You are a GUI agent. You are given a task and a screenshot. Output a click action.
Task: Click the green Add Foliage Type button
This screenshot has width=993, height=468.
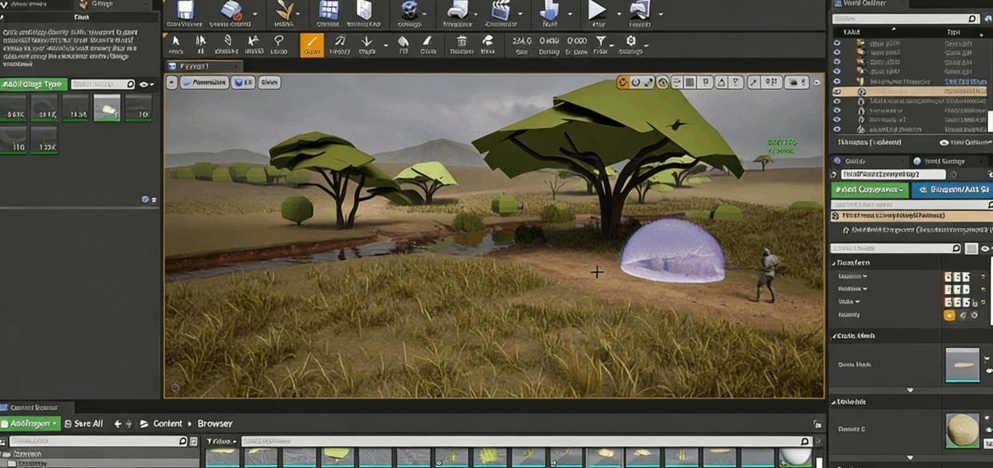tap(33, 85)
